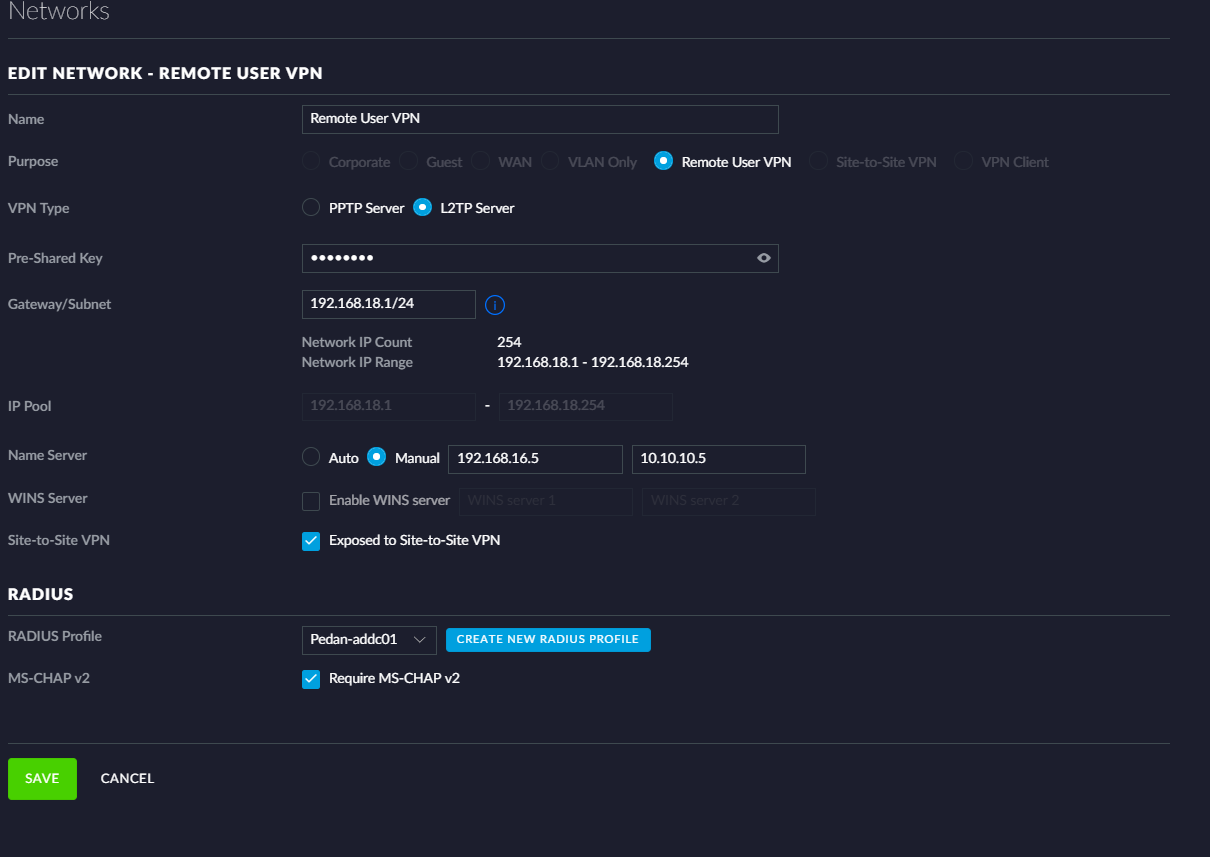Open the RADIUS Profile dropdown
1210x857 pixels.
[x=368, y=639]
